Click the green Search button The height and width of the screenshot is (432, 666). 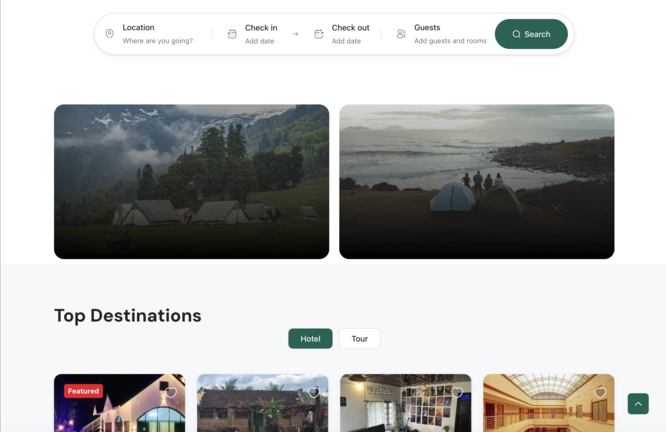531,34
